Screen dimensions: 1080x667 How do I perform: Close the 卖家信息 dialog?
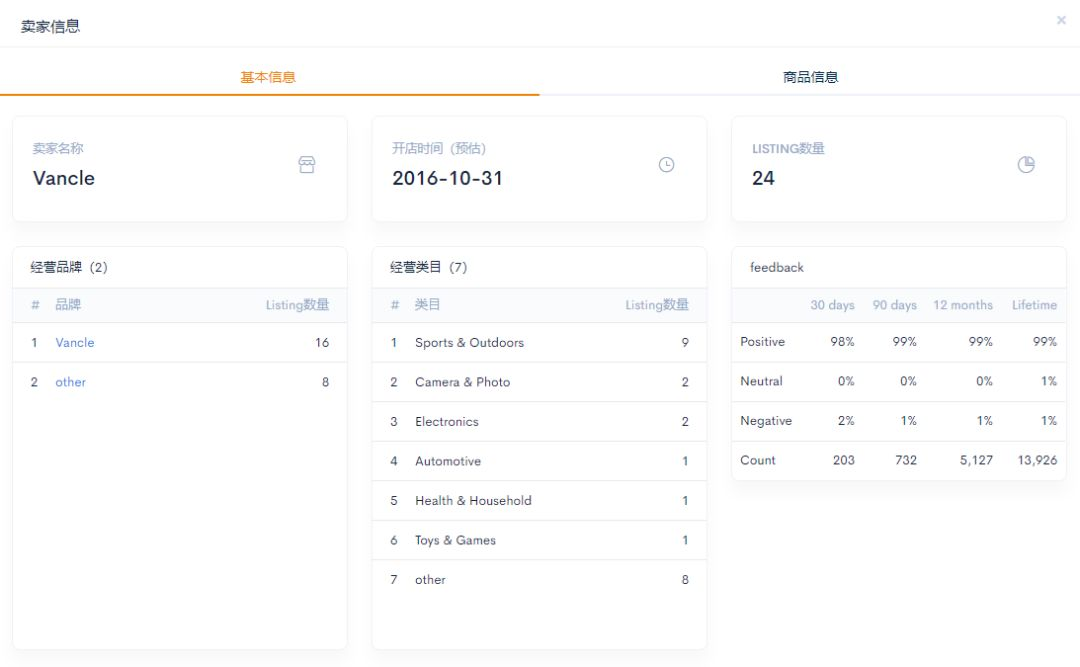(1061, 20)
